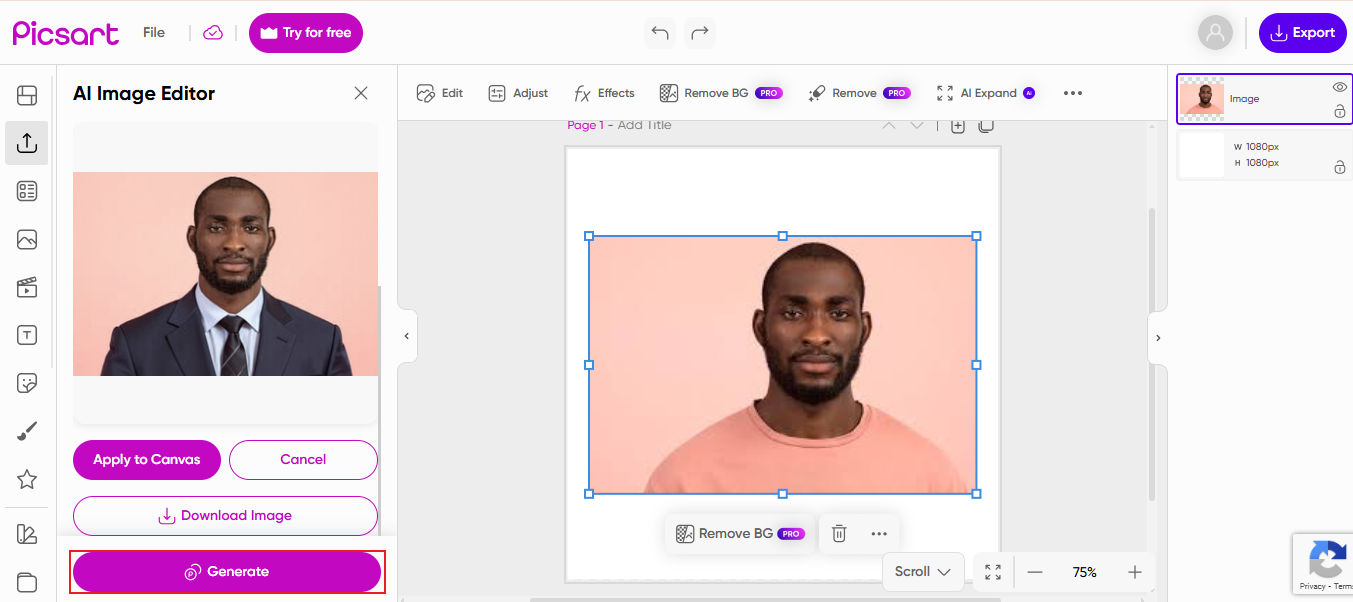Add a new page icon
The width and height of the screenshot is (1353, 602).
(x=957, y=126)
